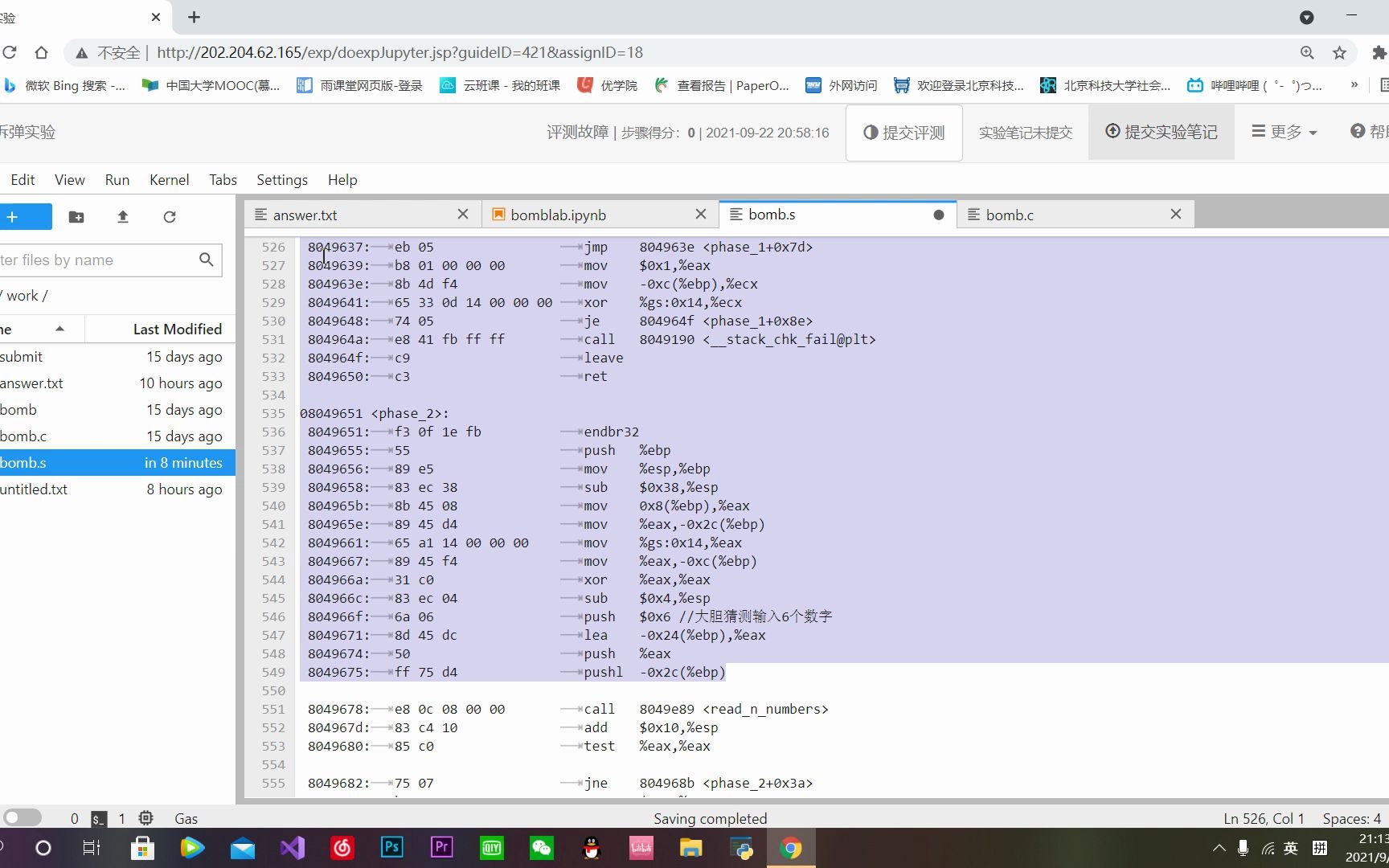Open the extensions puzzle icon
The height and width of the screenshot is (868, 1389).
pyautogui.click(x=1379, y=52)
